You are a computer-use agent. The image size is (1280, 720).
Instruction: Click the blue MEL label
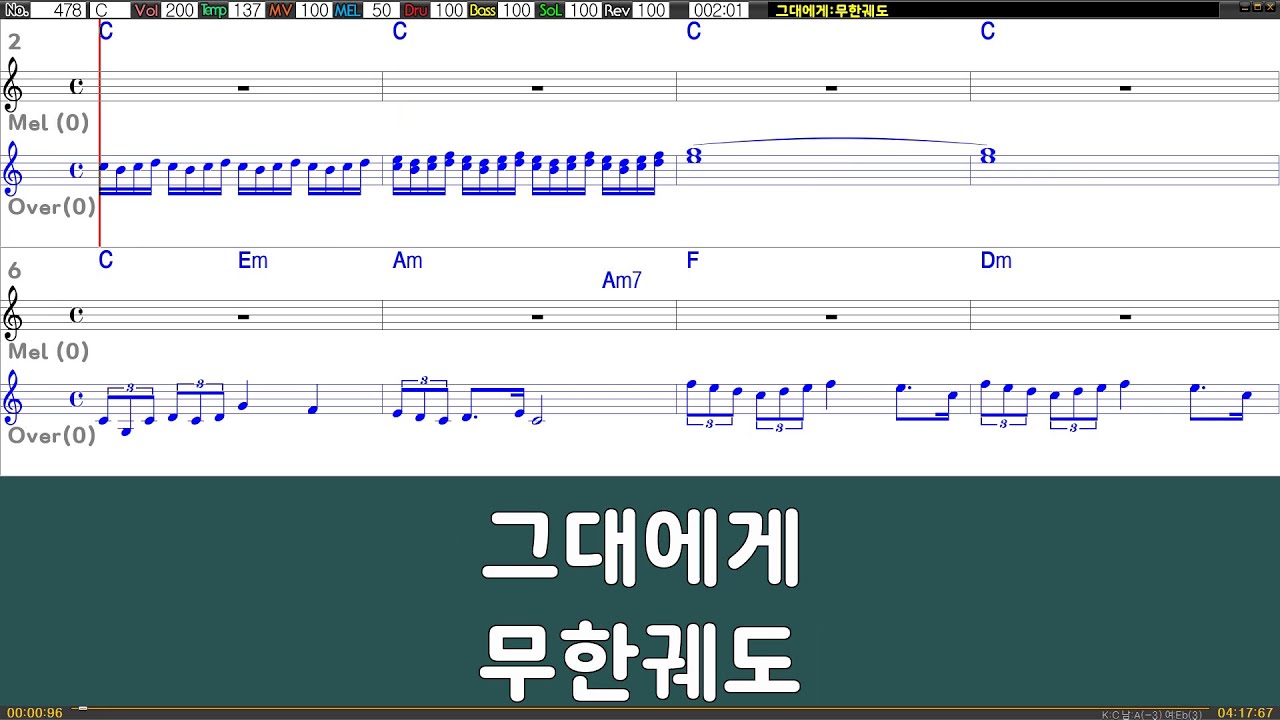(348, 10)
